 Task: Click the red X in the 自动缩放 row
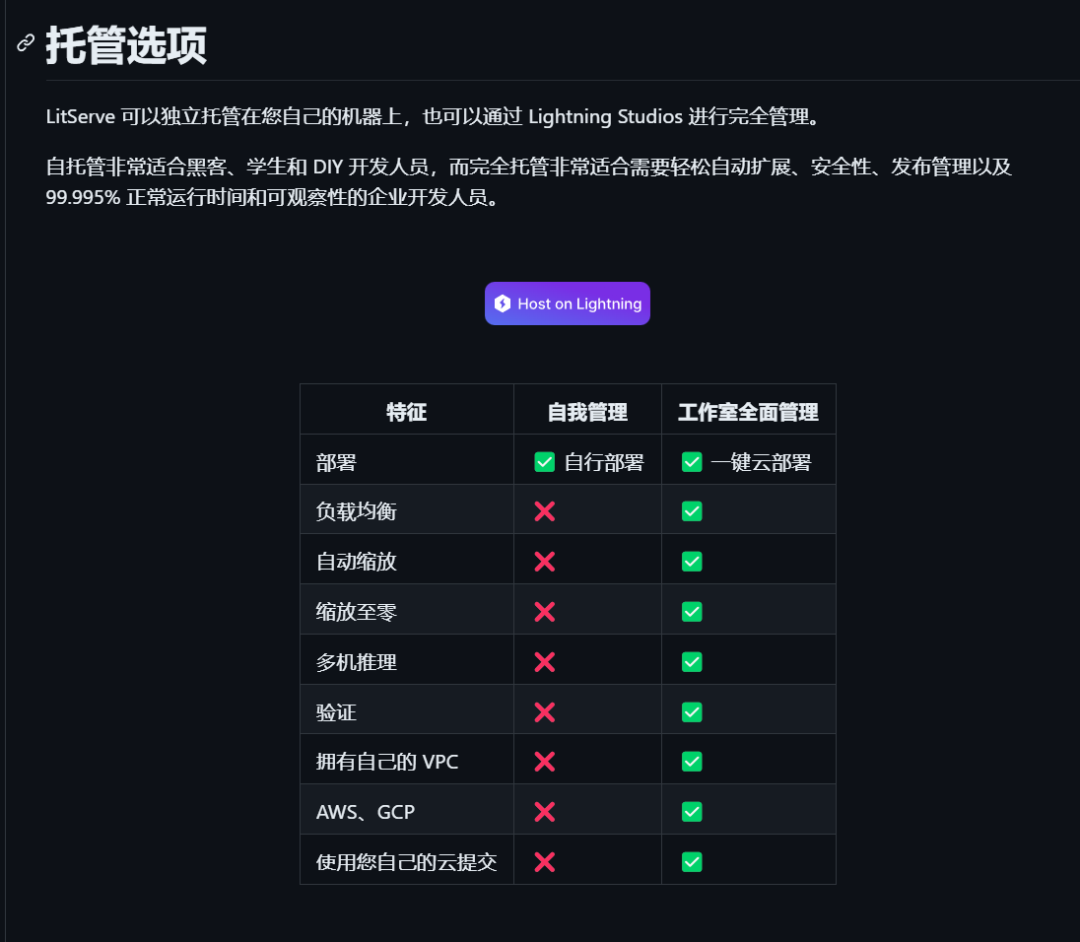pyautogui.click(x=544, y=561)
